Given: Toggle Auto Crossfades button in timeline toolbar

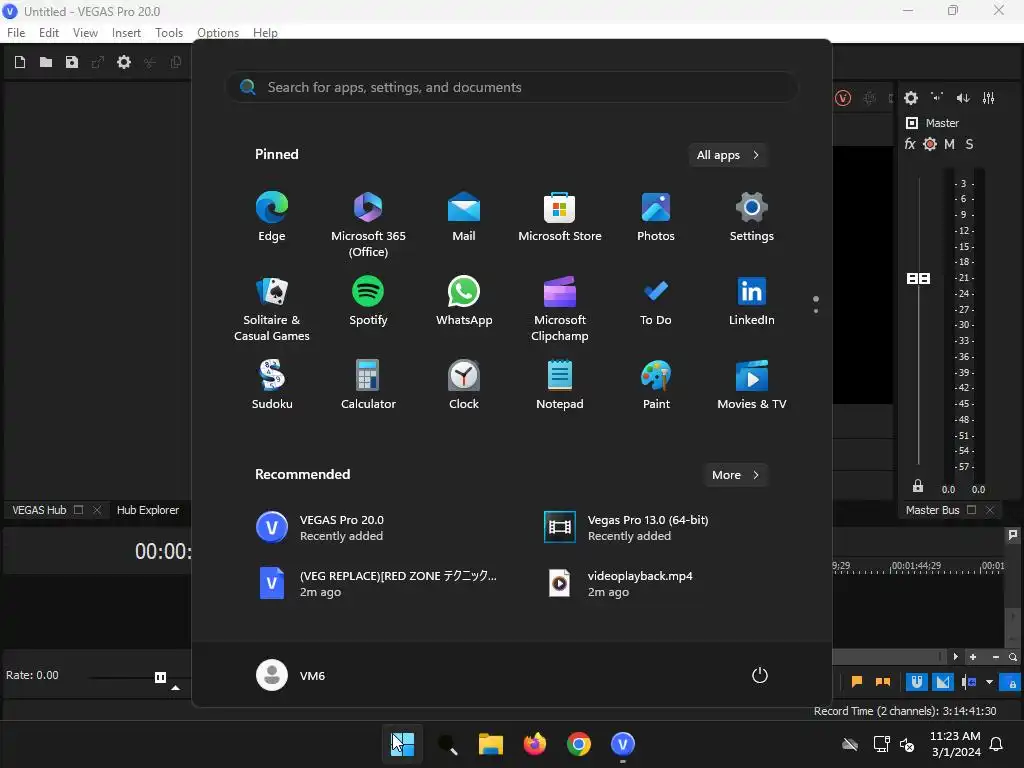Looking at the screenshot, I should point(943,682).
